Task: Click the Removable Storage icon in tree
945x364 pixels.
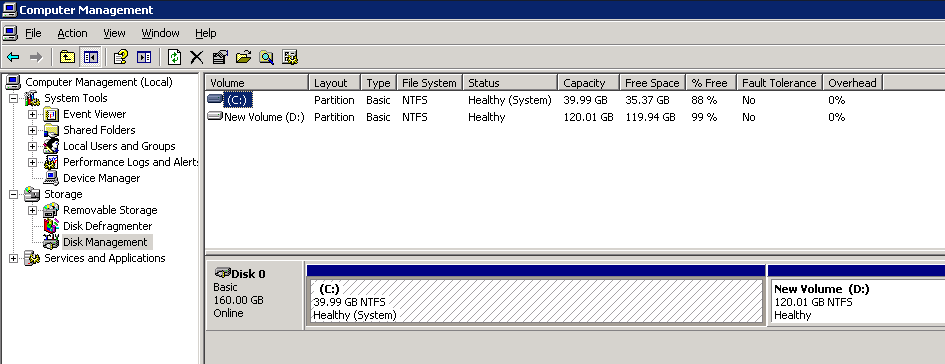Action: [51, 210]
